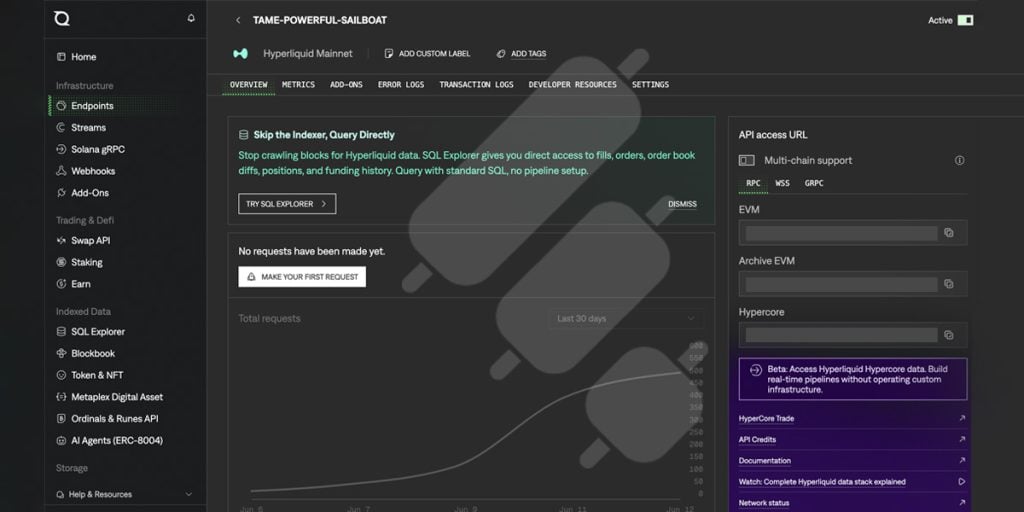Open Token & NFT in the sidebar
The width and height of the screenshot is (1024, 512).
pos(90,375)
